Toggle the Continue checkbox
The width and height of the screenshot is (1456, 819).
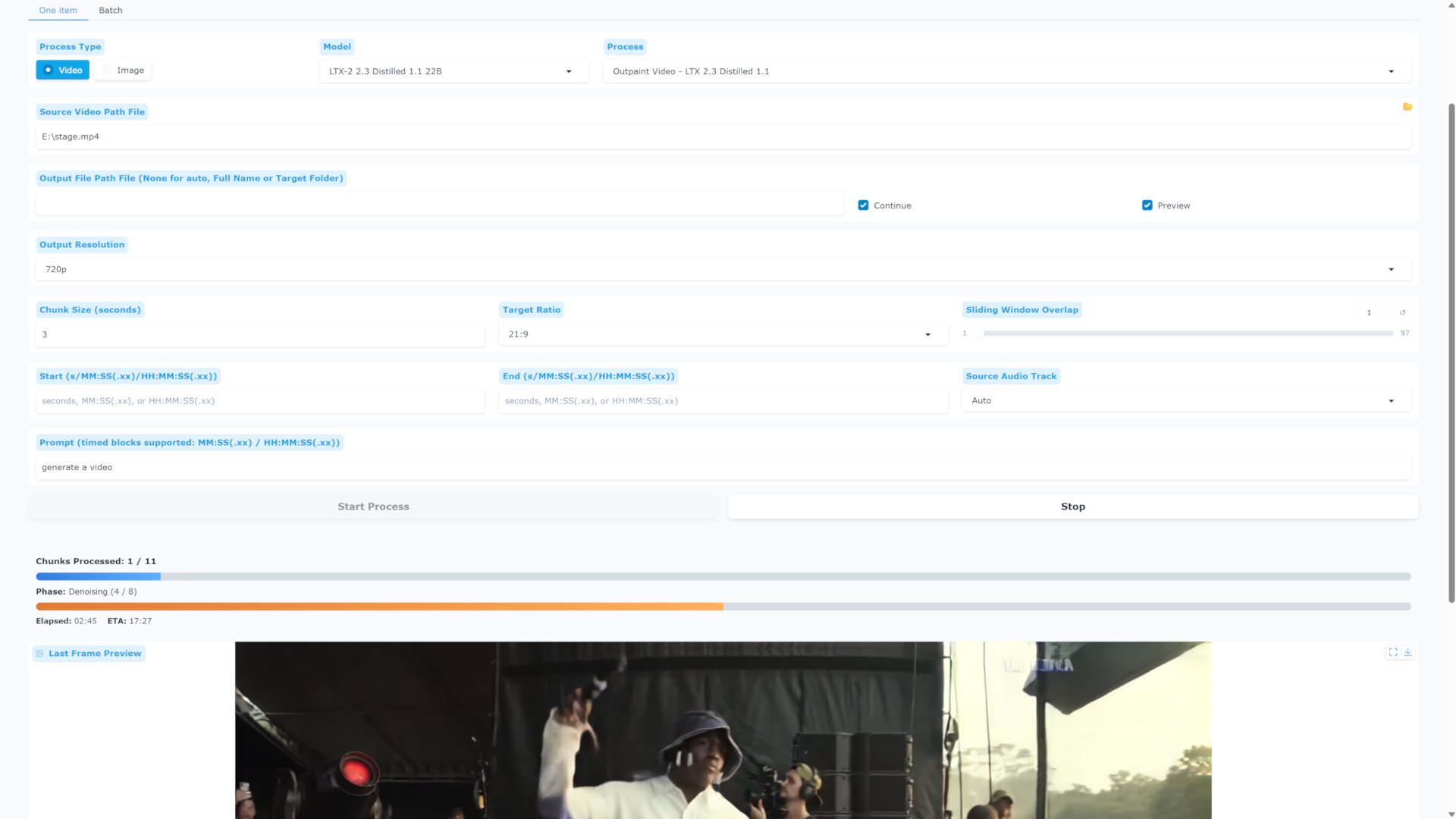(x=863, y=206)
